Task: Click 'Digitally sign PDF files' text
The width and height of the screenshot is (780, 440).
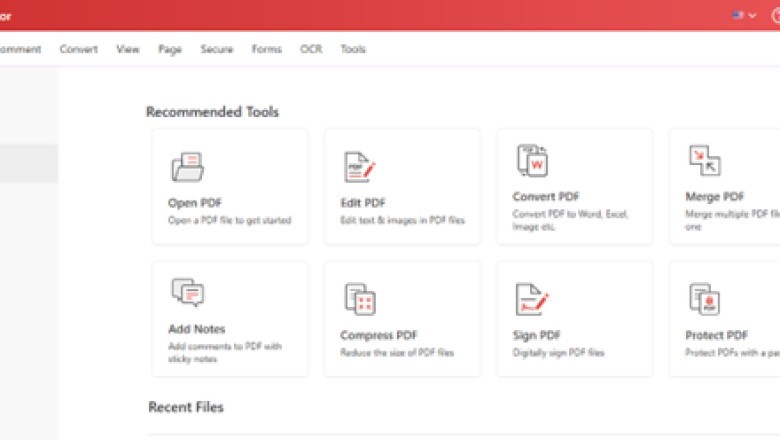Action: (558, 352)
